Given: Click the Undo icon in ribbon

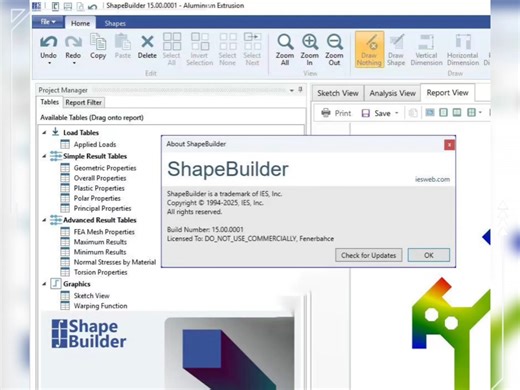Looking at the screenshot, I should pyautogui.click(x=48, y=42).
